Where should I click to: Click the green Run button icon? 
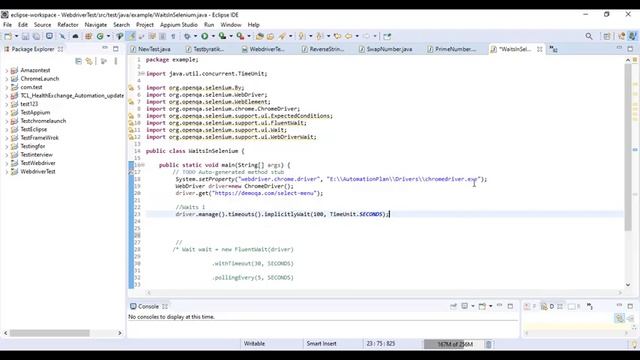coord(204,36)
